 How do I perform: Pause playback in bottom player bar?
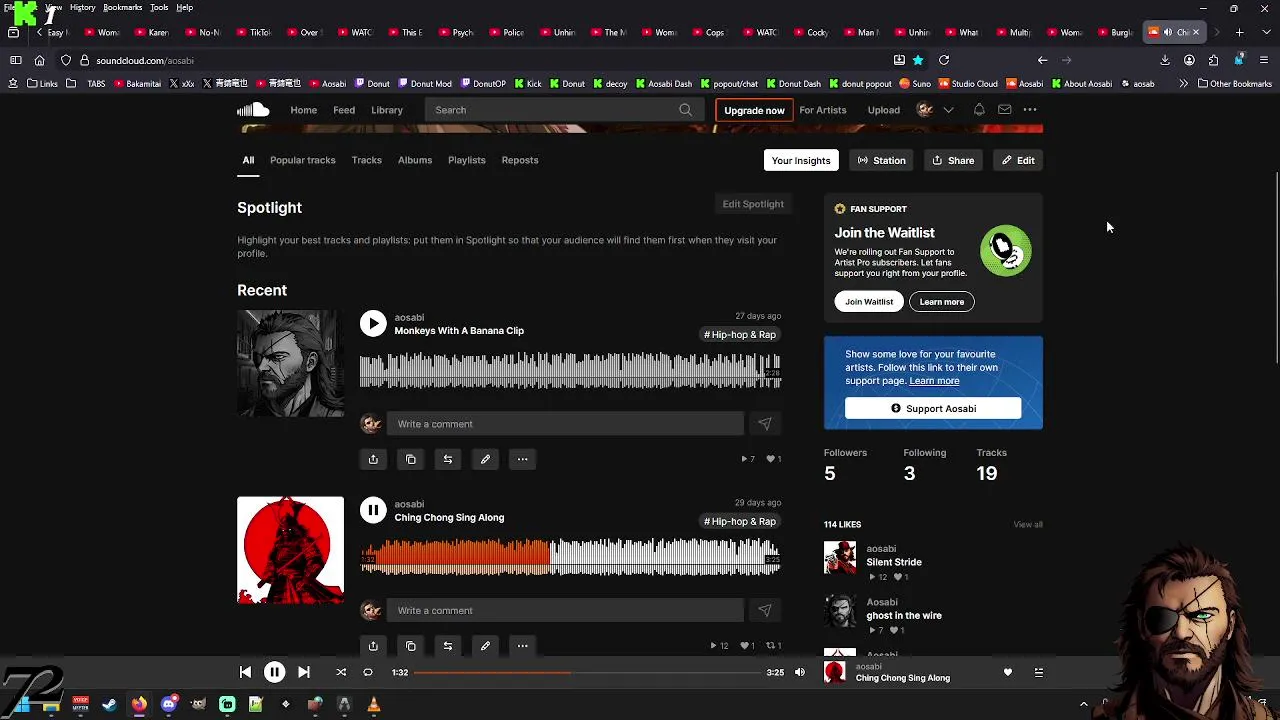click(x=274, y=673)
